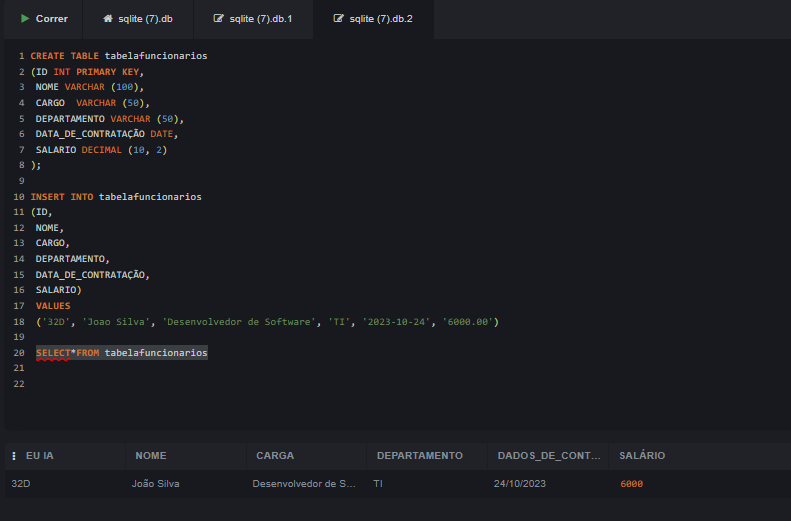Image resolution: width=791 pixels, height=521 pixels.
Task: Click the 'VALUES' keyword on line 17
Action: tap(53, 306)
